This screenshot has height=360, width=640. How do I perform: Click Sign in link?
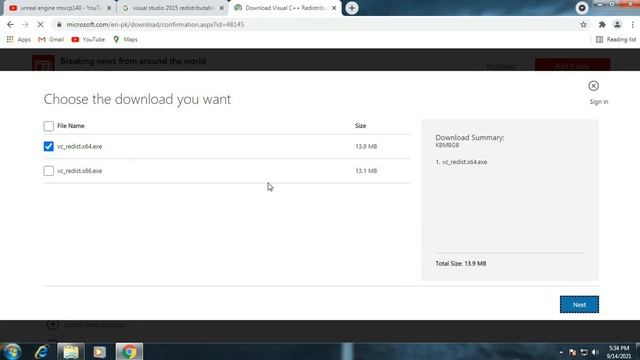coord(599,102)
